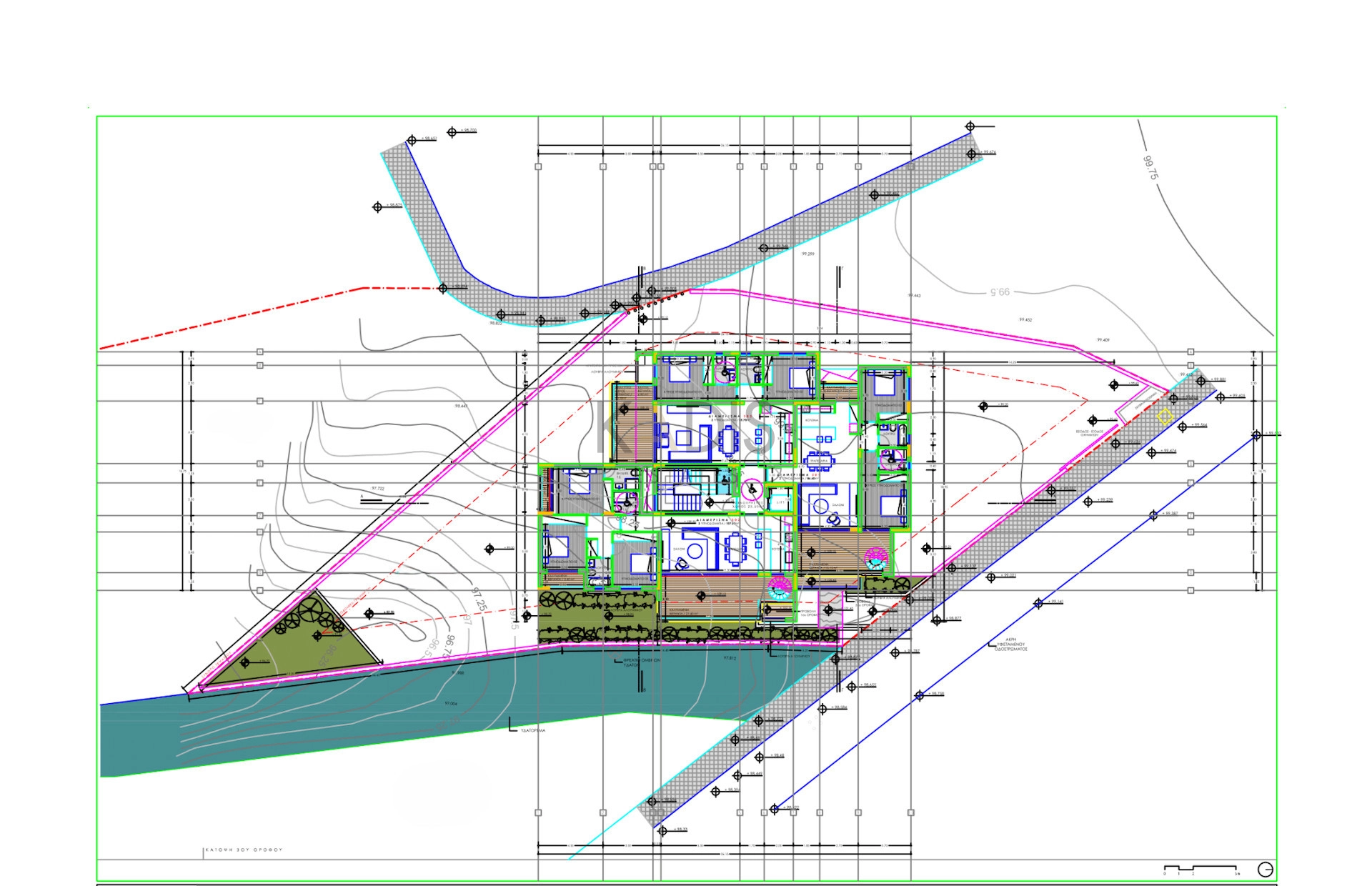Select the ΚΑΤΟΨΗ 3ΟΥ ΟΡΟΦΟΥ title text
The height and width of the screenshot is (886, 1372).
[244, 851]
